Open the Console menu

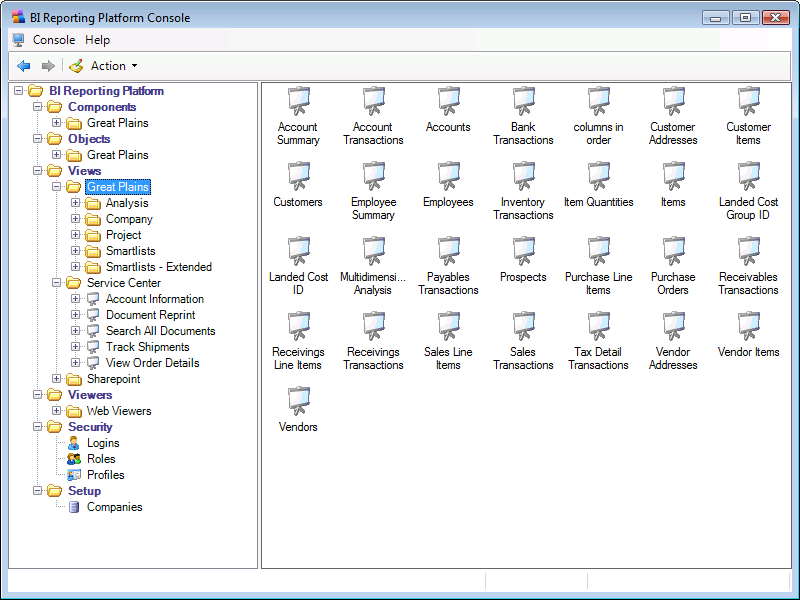tap(53, 40)
